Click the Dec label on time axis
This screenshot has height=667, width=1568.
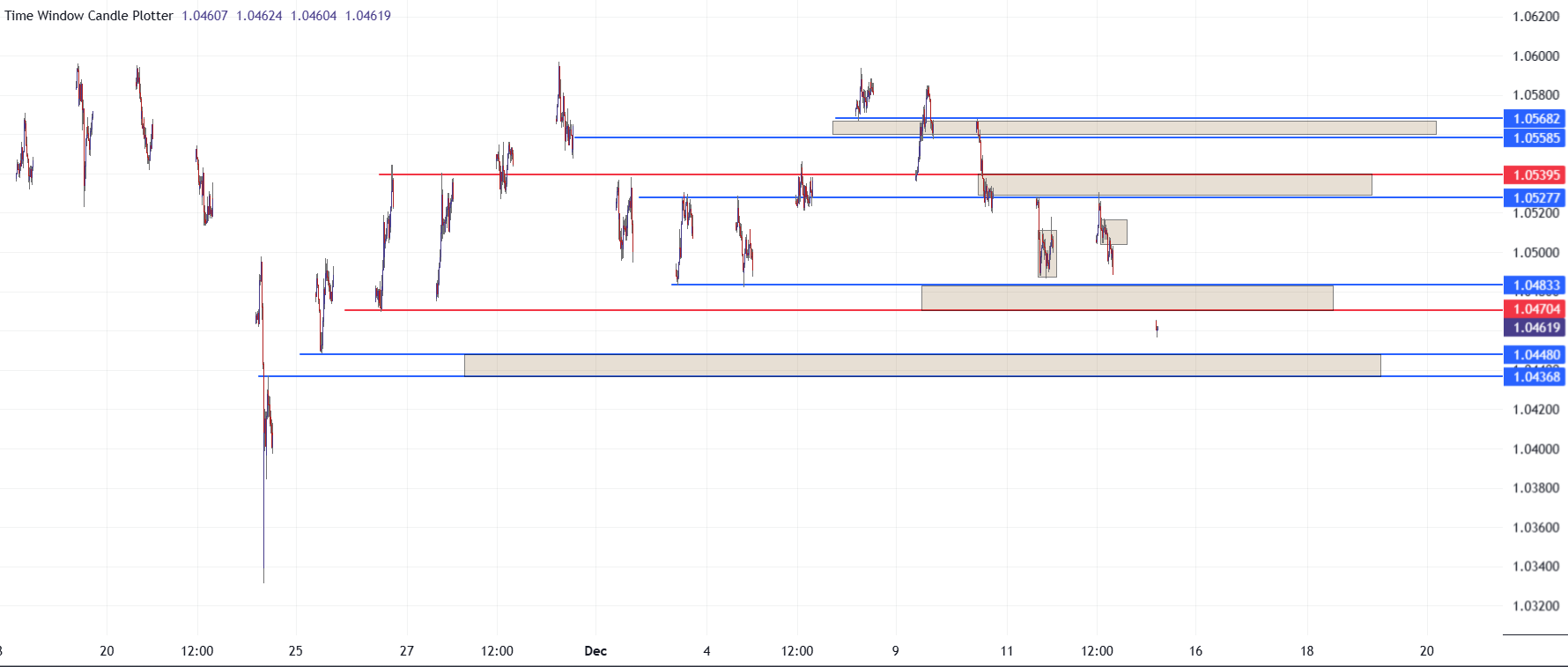tap(595, 651)
